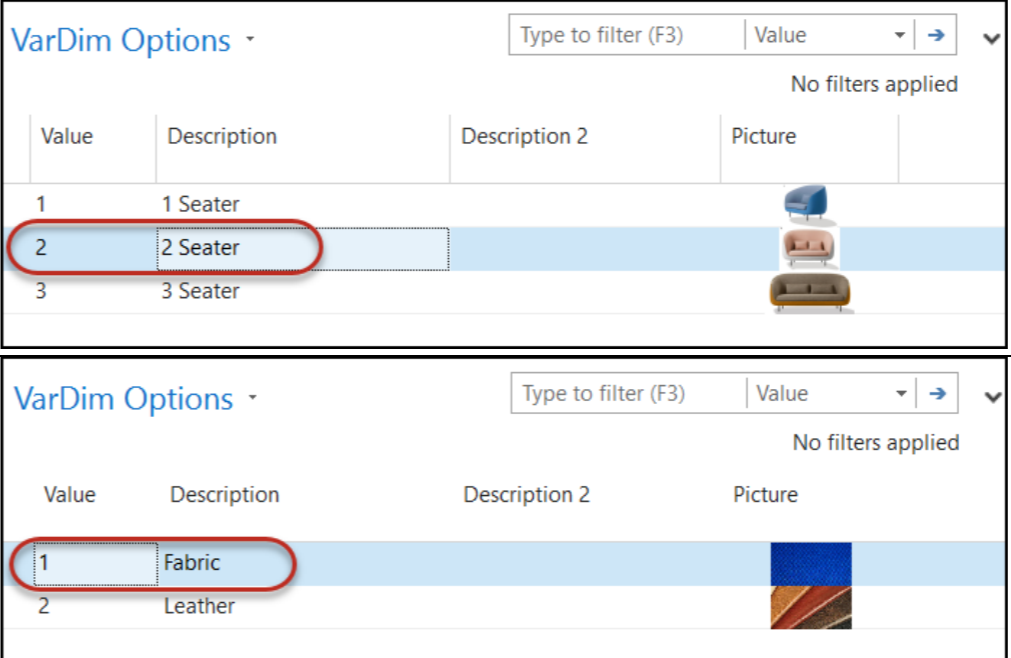The height and width of the screenshot is (658, 1011).
Task: Open lower VarDim Options title dropdown
Action: pos(253,398)
